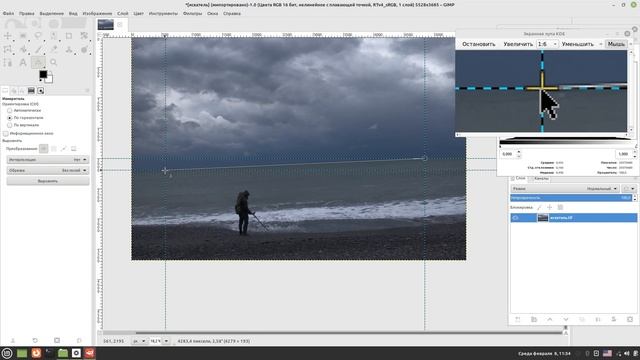Select the Free Select lasso tool

pos(38,36)
